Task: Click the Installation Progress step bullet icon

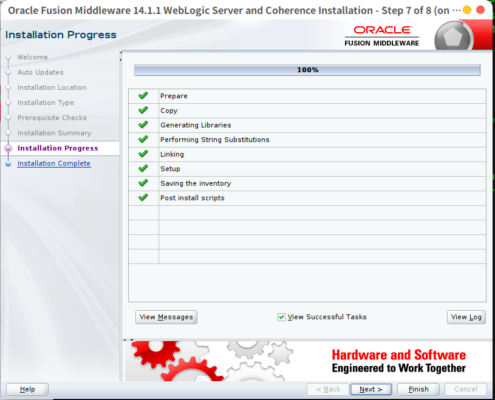Action: click(8, 148)
